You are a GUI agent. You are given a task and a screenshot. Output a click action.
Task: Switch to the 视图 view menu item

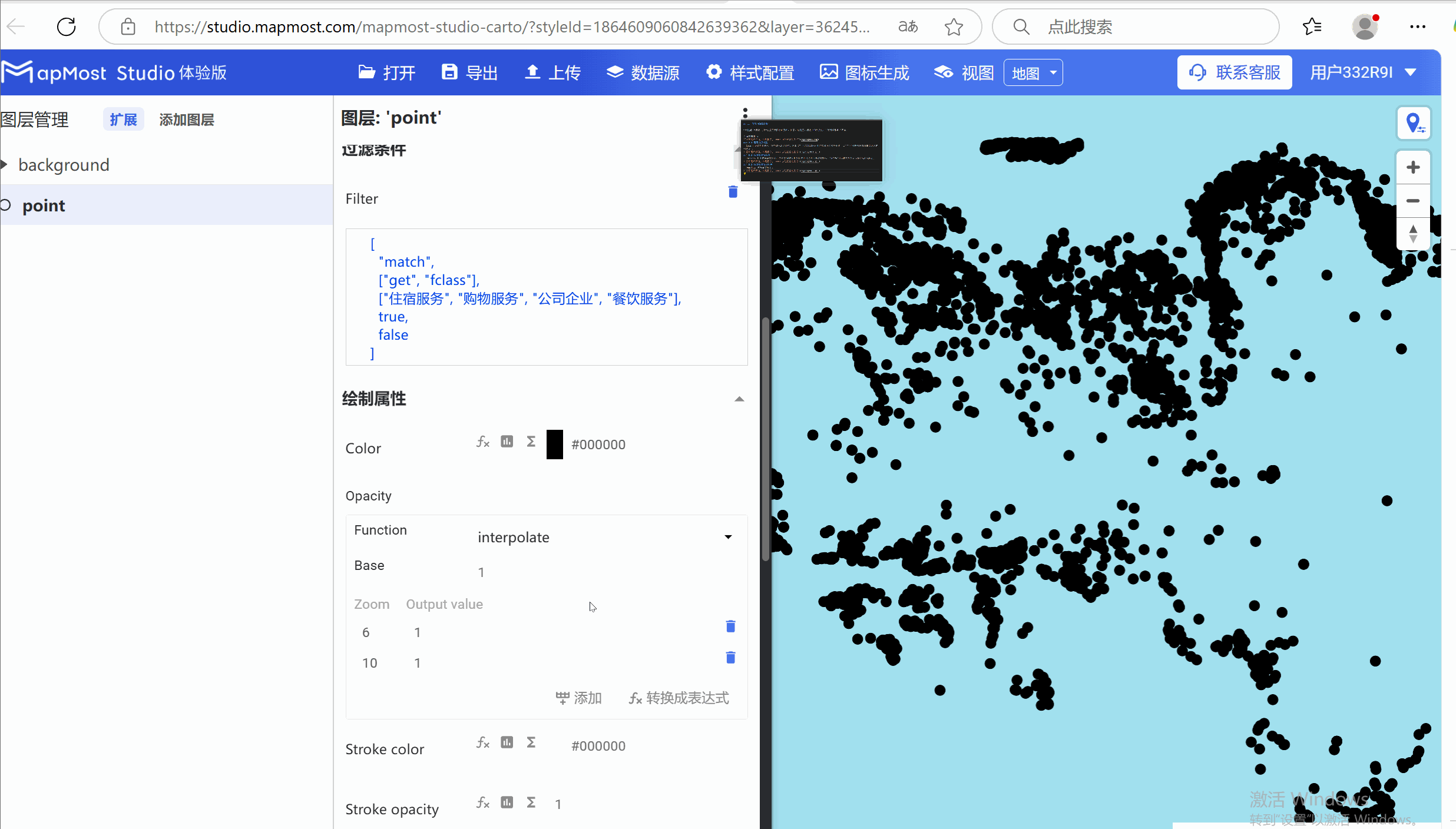[x=962, y=72]
